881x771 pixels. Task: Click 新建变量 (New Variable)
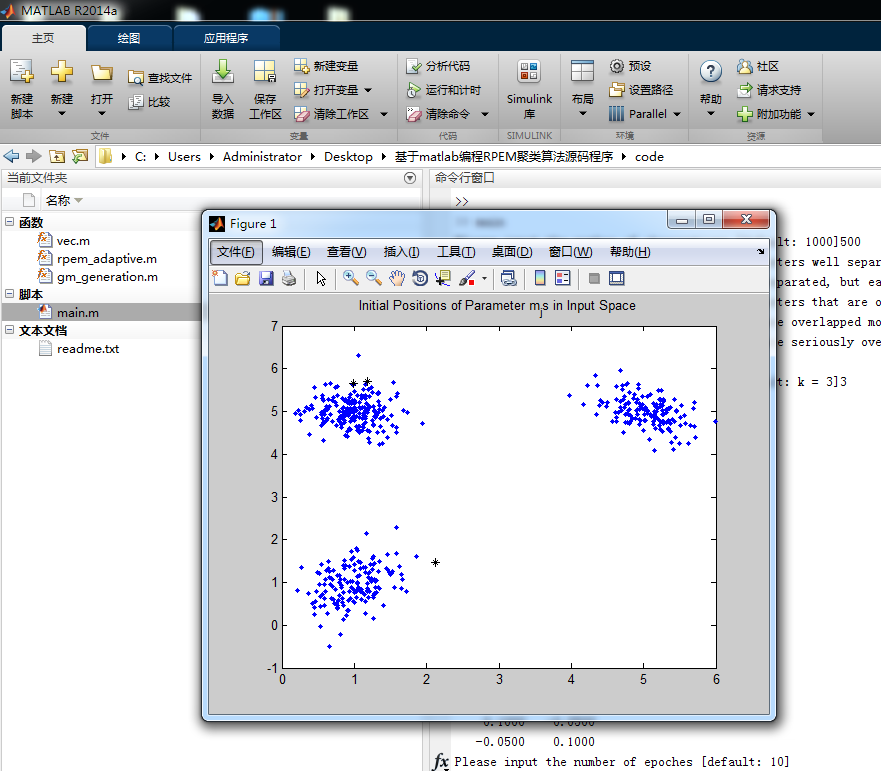click(x=326, y=66)
